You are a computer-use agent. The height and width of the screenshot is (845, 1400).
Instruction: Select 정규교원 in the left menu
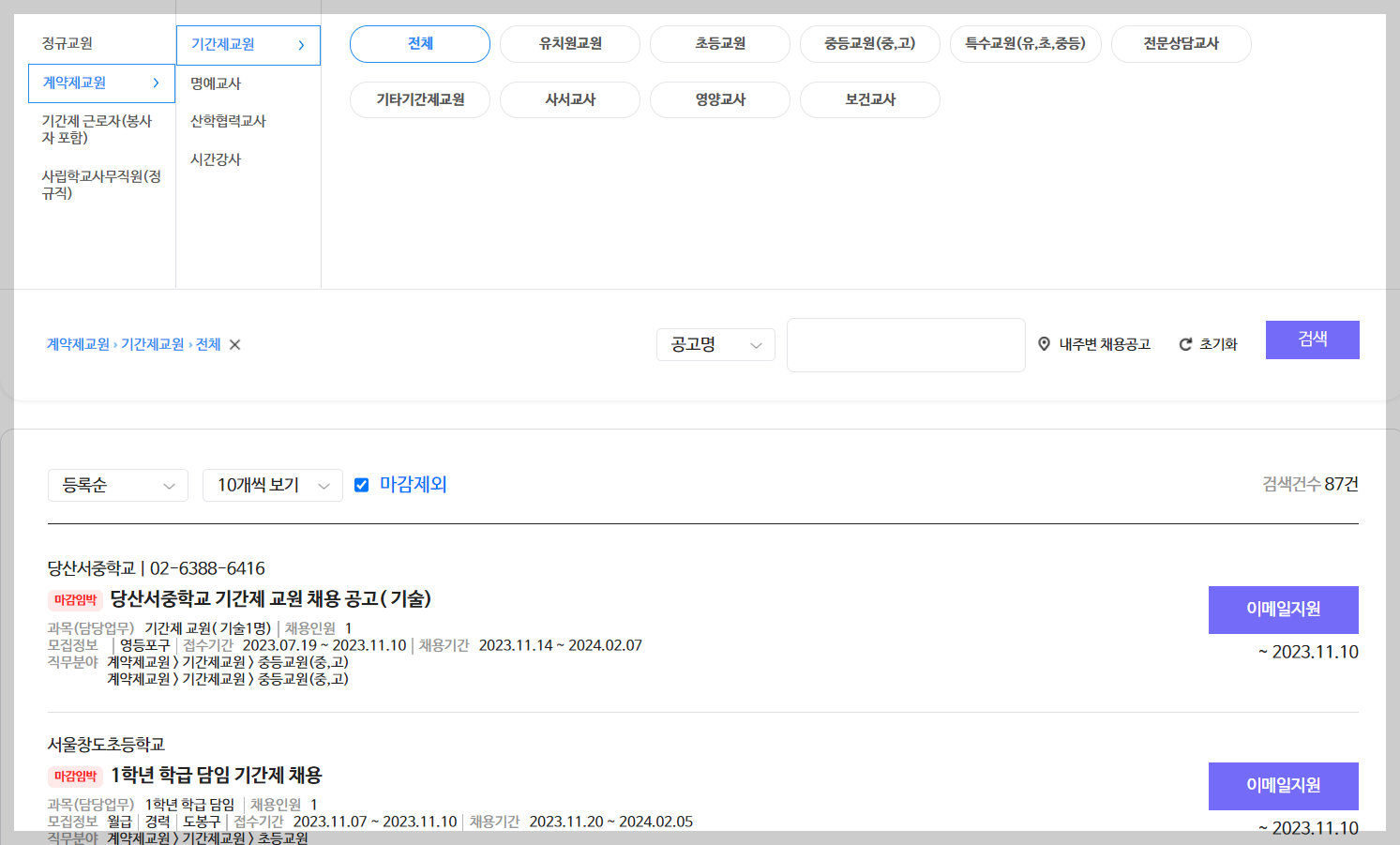(x=68, y=42)
